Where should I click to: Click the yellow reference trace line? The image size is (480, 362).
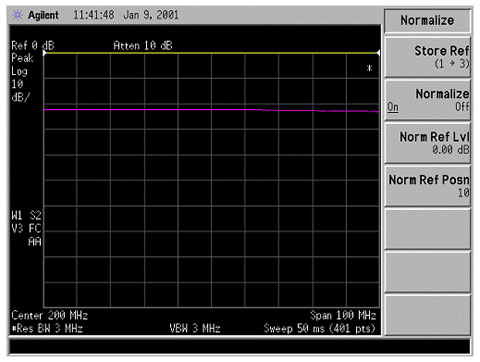(x=211, y=53)
